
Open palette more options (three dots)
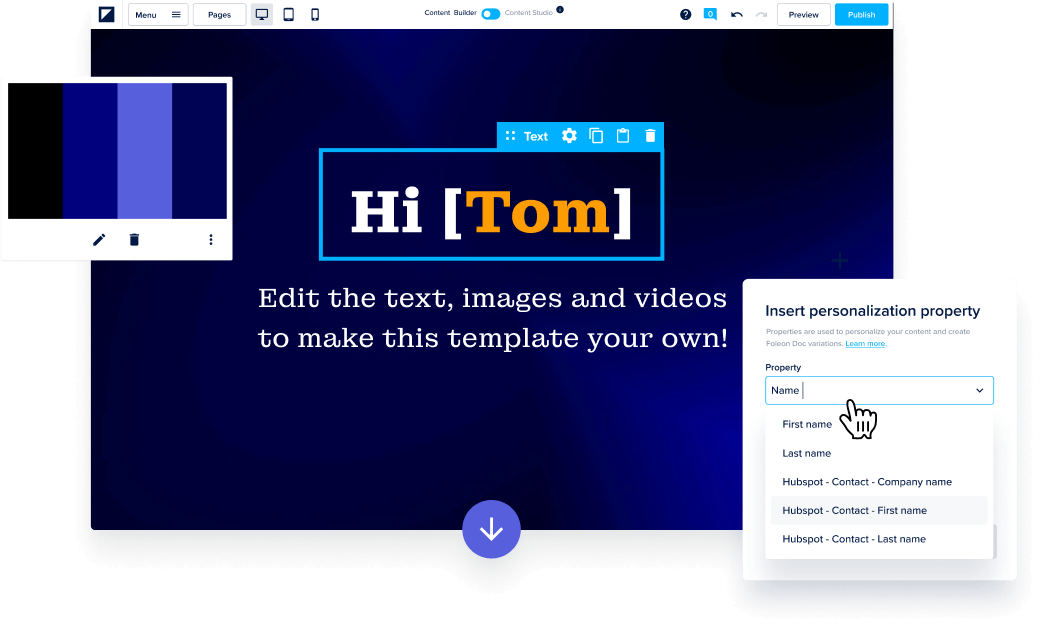pos(211,240)
